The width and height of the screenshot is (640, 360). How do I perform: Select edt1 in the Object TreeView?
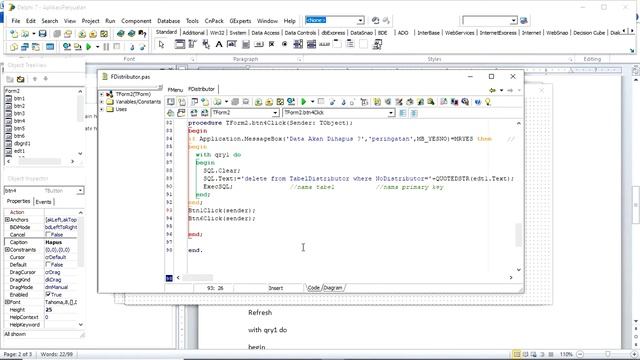point(19,151)
